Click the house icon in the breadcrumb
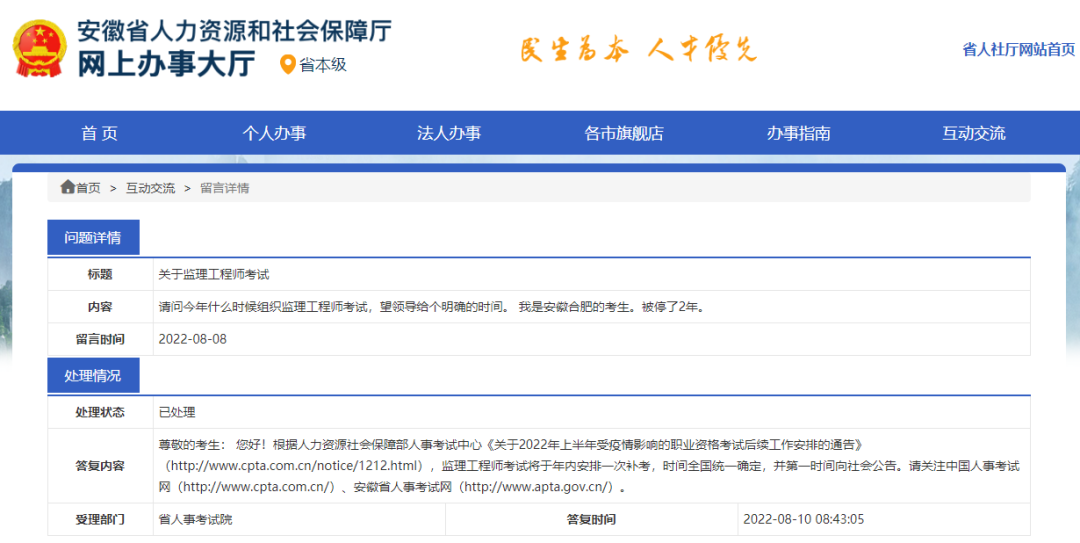1080x543 pixels. 67,187
